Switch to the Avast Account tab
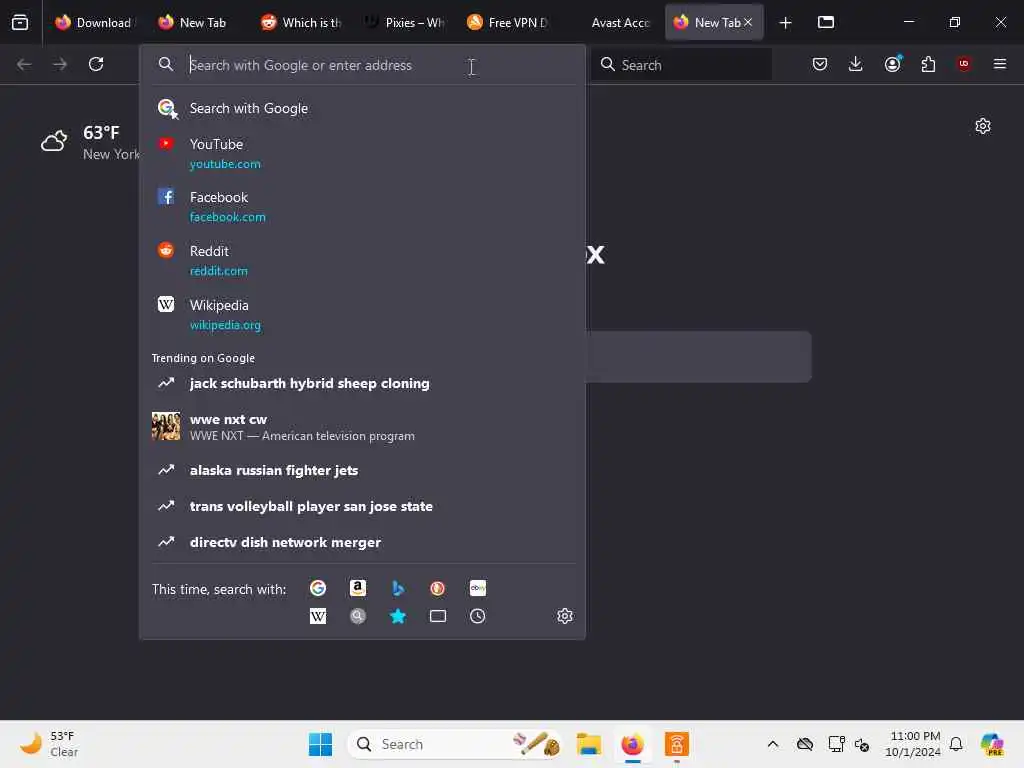Image resolution: width=1024 pixels, height=768 pixels. coord(613,22)
